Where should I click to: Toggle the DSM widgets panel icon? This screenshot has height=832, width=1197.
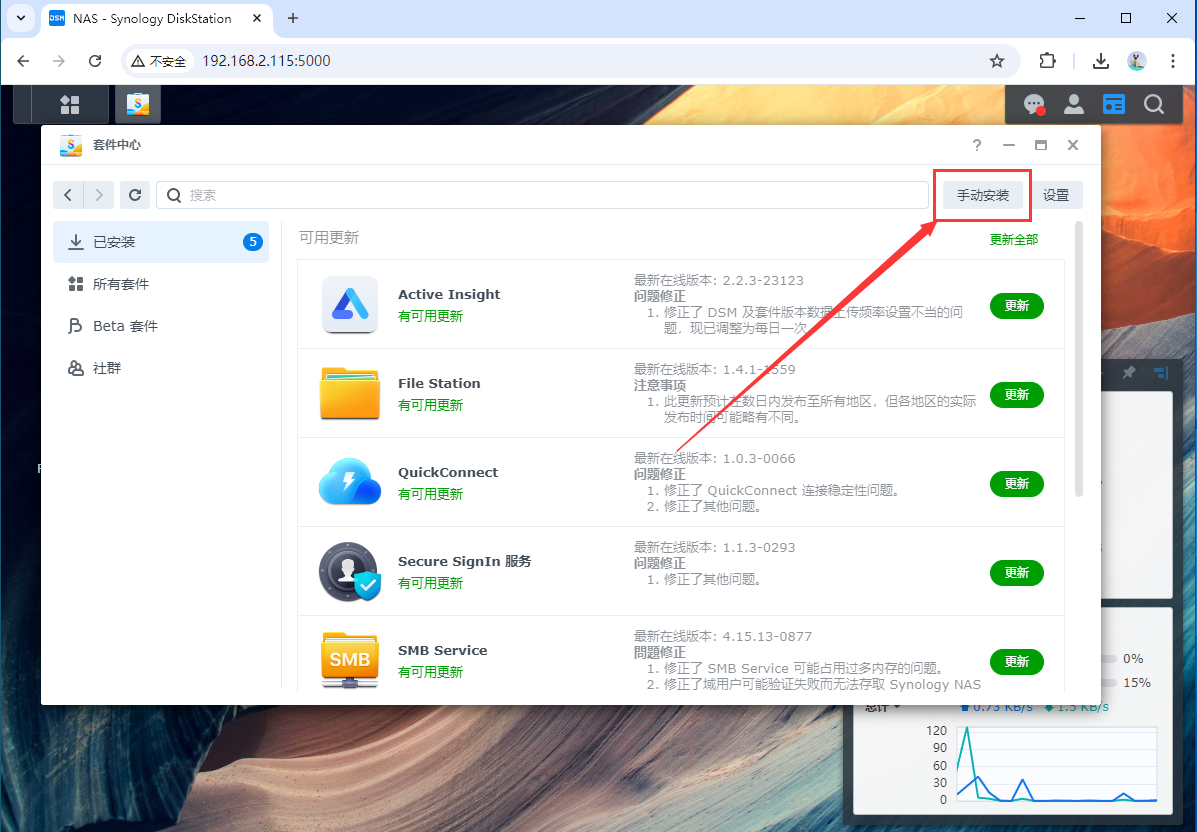pyautogui.click(x=1114, y=104)
